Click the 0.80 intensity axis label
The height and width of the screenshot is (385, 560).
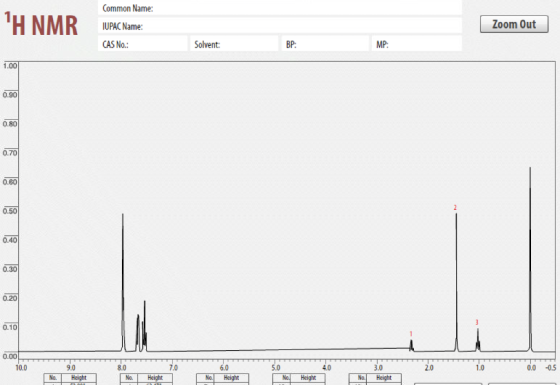[10, 124]
